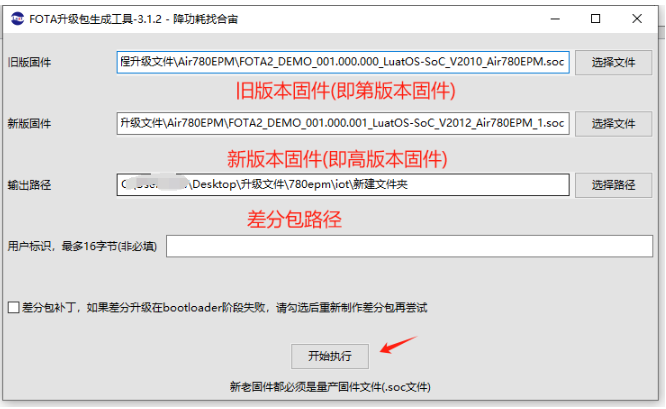The width and height of the screenshot is (666, 409).
Task: Click 选择路径 button for 输出路径
Action: point(613,185)
